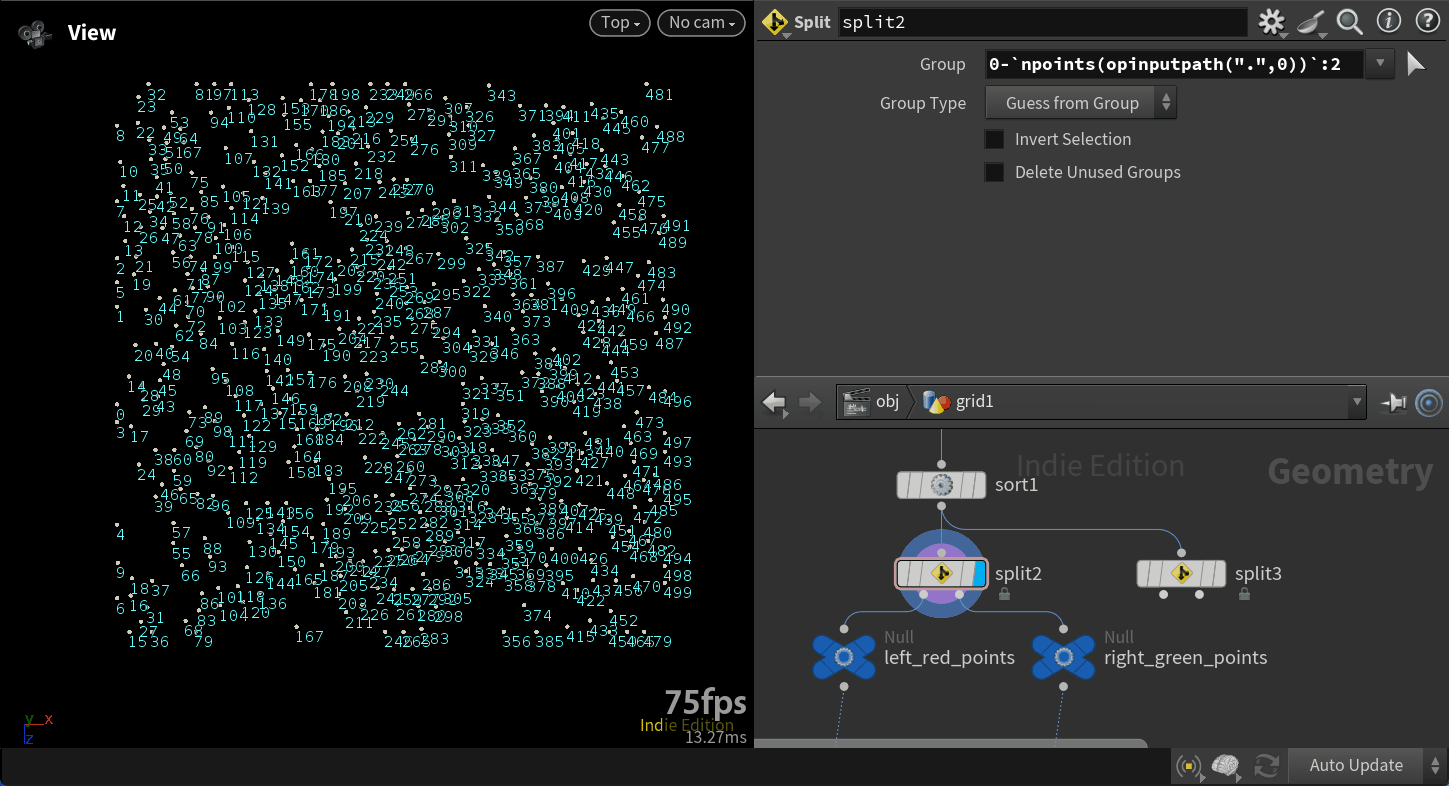Screen dimensions: 1449x786
Task: Show node info with the 'i' icon
Action: point(1388,21)
